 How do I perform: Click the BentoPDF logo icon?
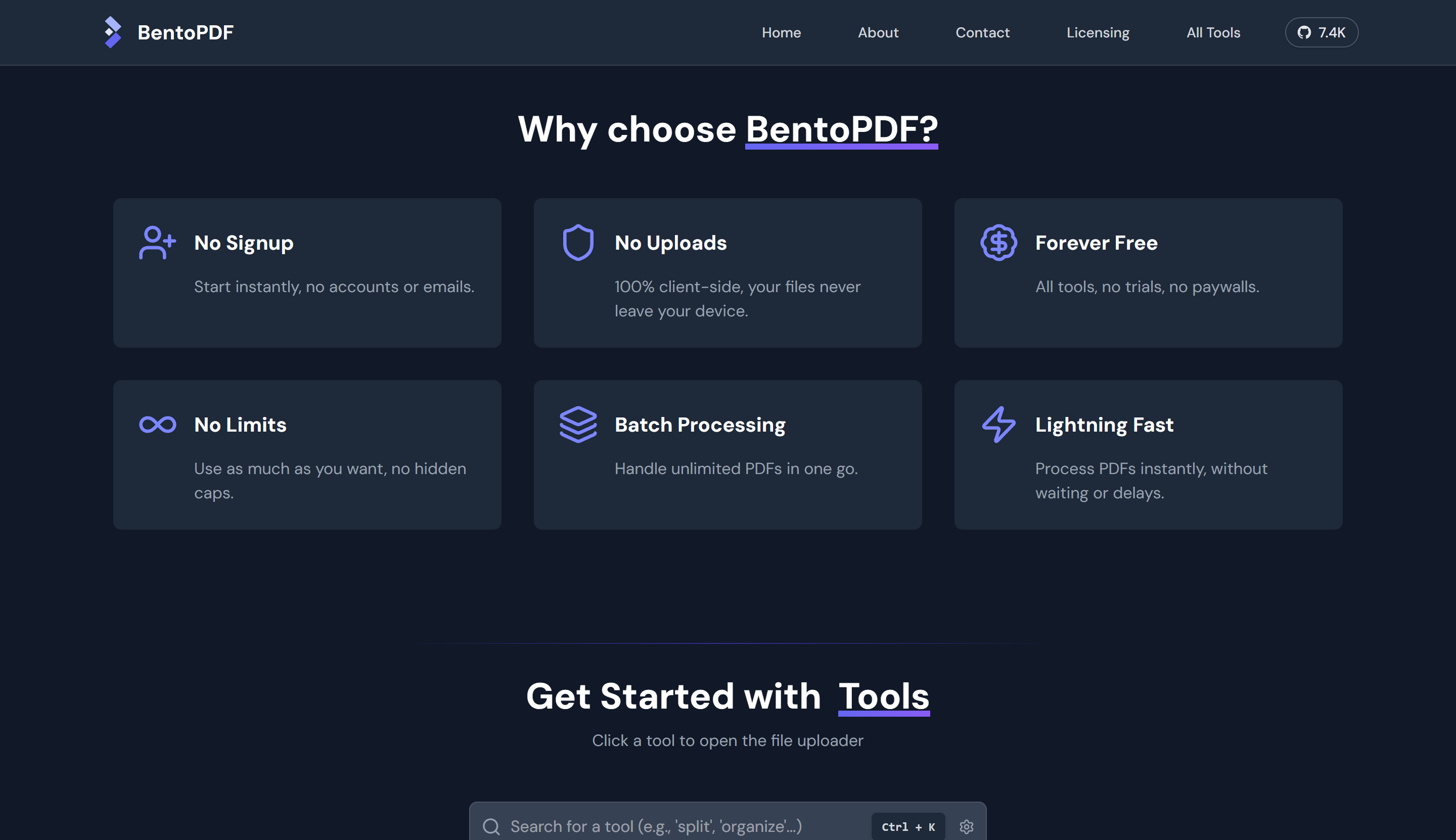pos(113,32)
